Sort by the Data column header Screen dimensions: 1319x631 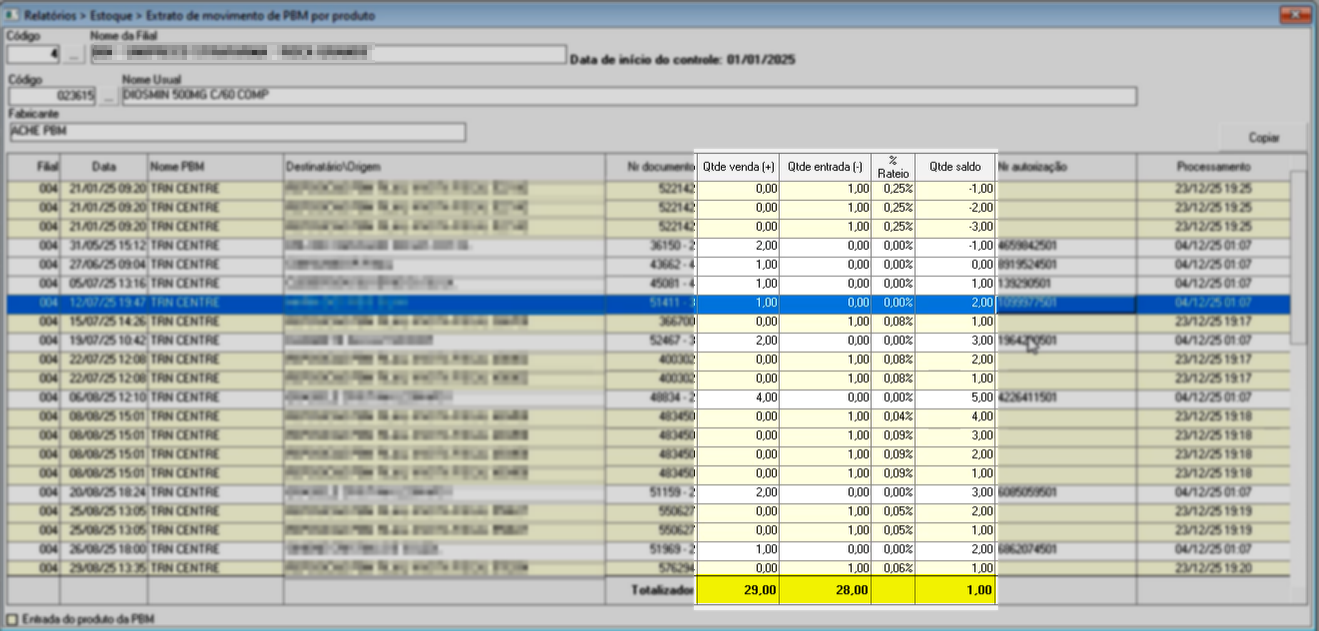pos(104,166)
